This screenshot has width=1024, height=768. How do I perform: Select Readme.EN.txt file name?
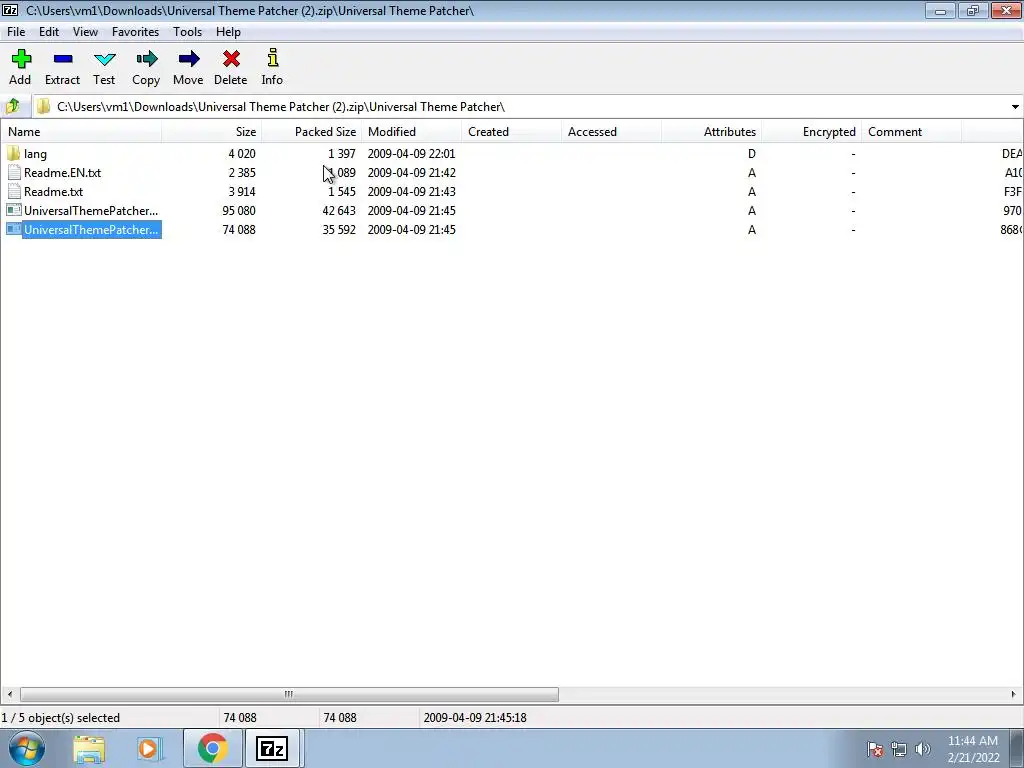pos(63,172)
